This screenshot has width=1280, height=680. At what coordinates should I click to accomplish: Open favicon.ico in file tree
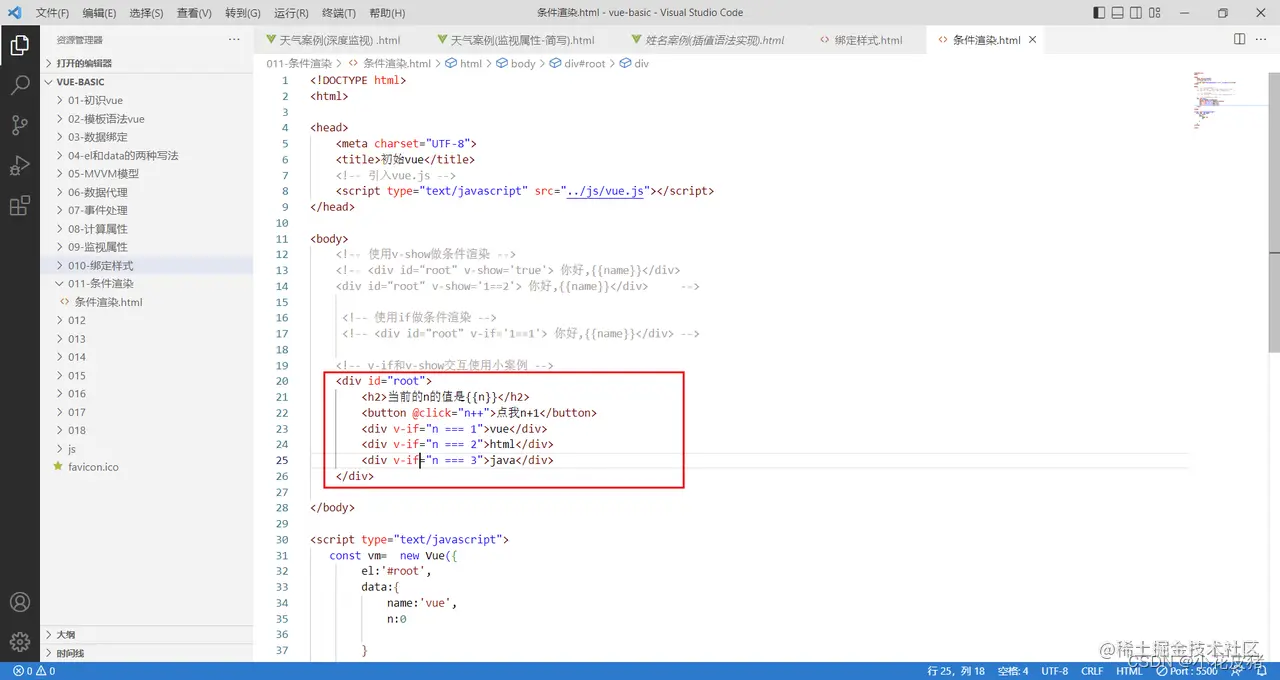147,467
